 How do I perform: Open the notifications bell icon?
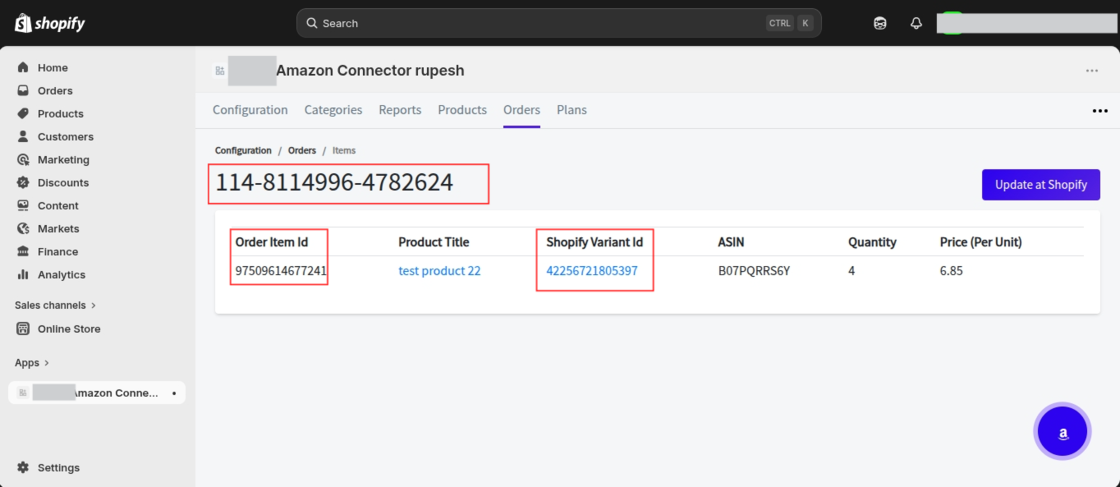(x=916, y=23)
